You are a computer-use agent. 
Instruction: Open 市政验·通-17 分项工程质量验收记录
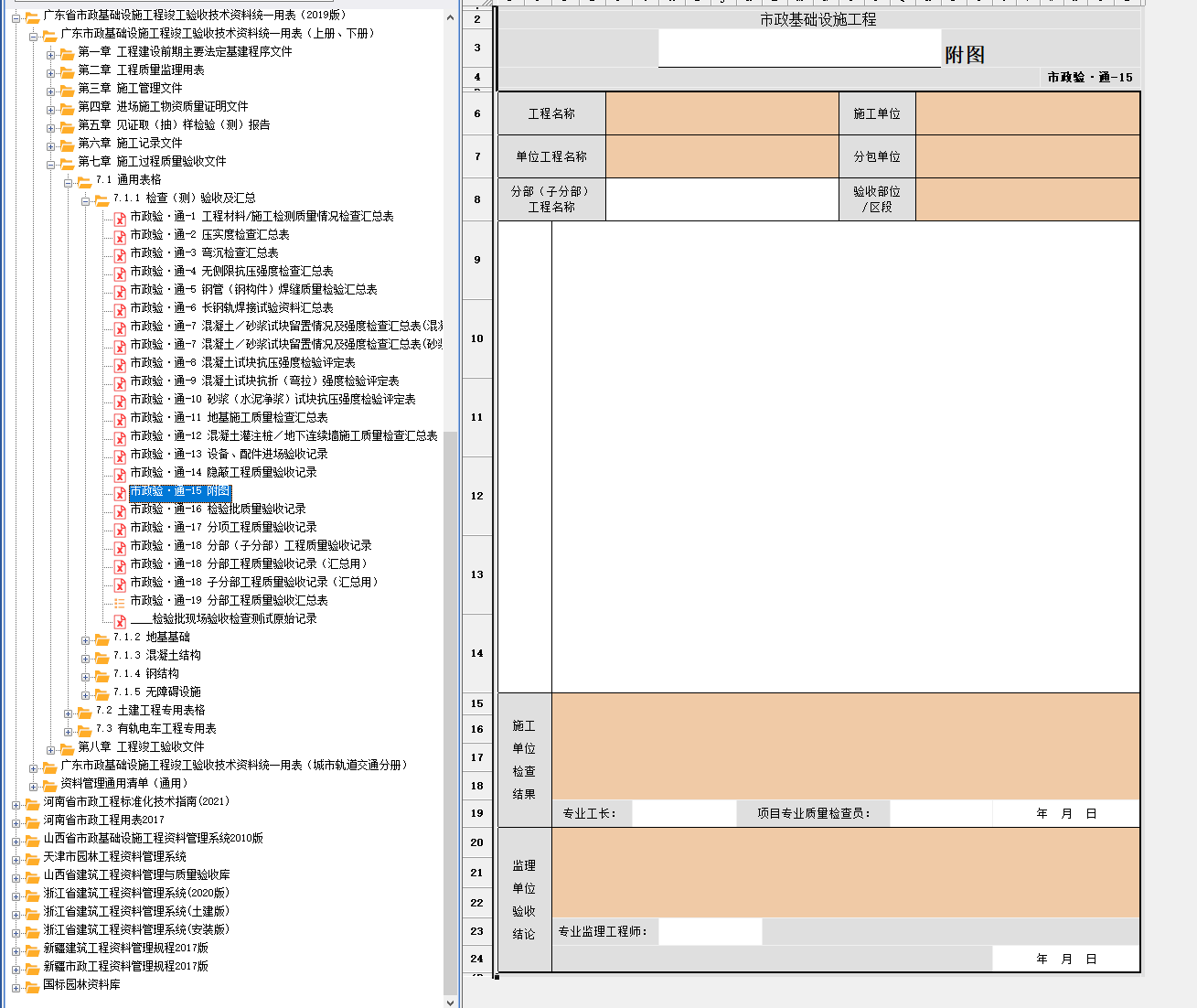(223, 528)
